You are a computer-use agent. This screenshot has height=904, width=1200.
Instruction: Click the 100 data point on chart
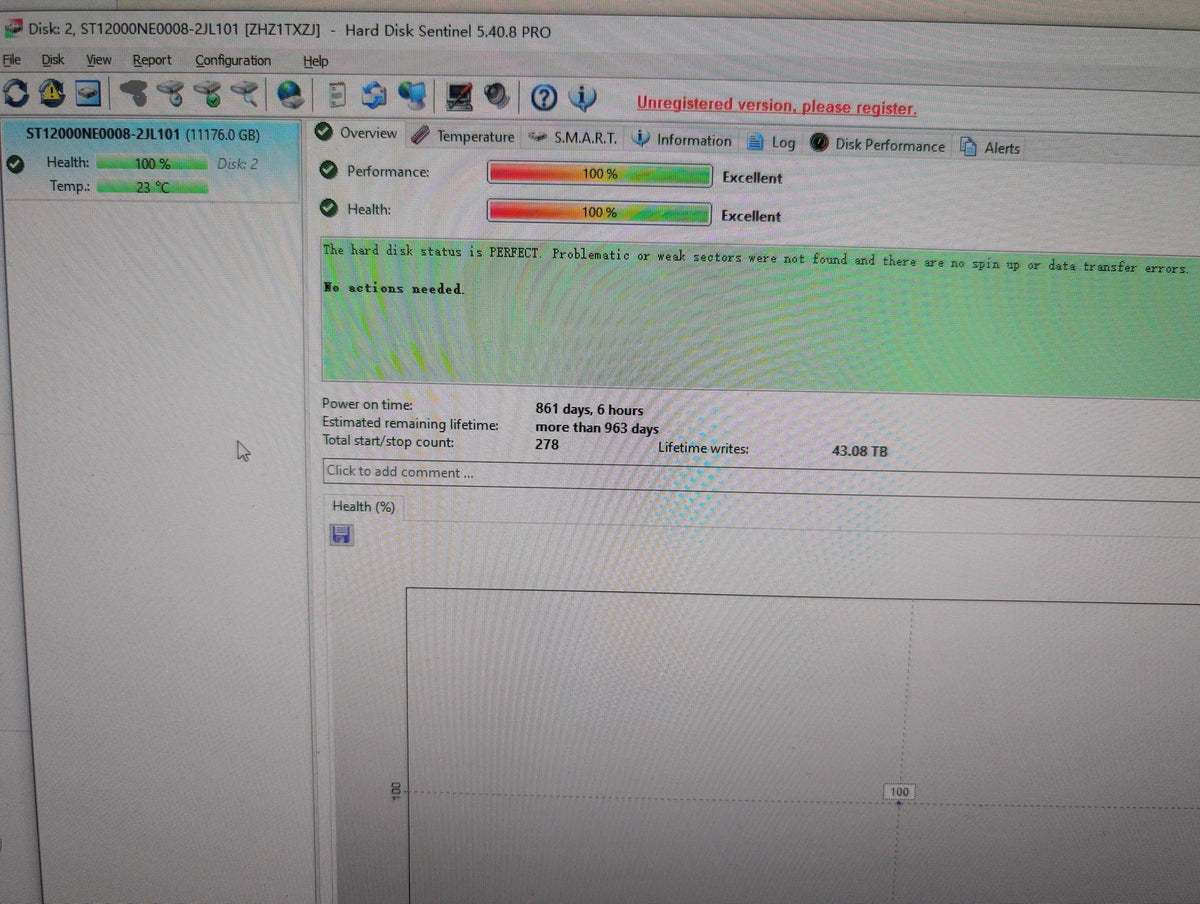pyautogui.click(x=899, y=801)
